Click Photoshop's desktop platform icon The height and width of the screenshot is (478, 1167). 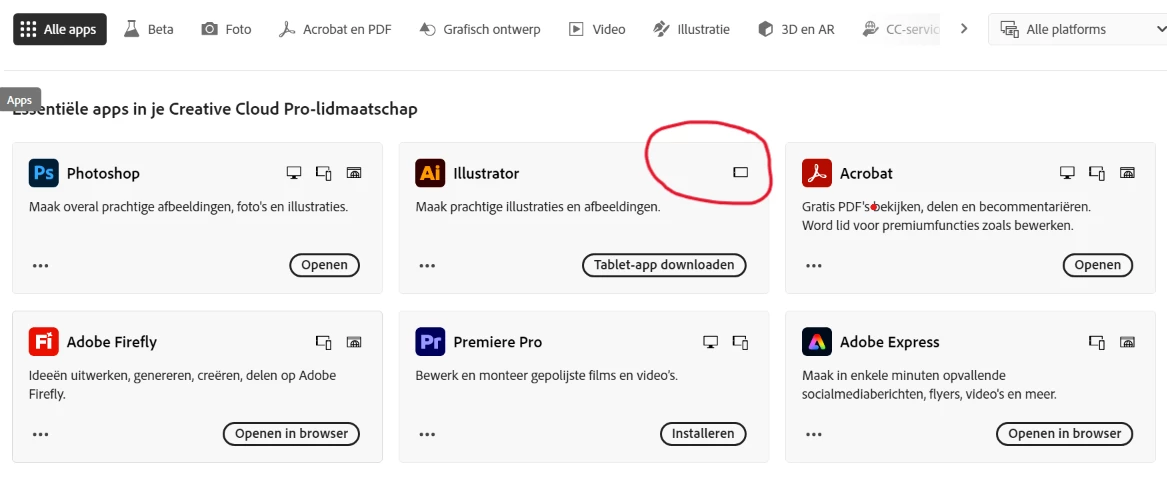294,173
